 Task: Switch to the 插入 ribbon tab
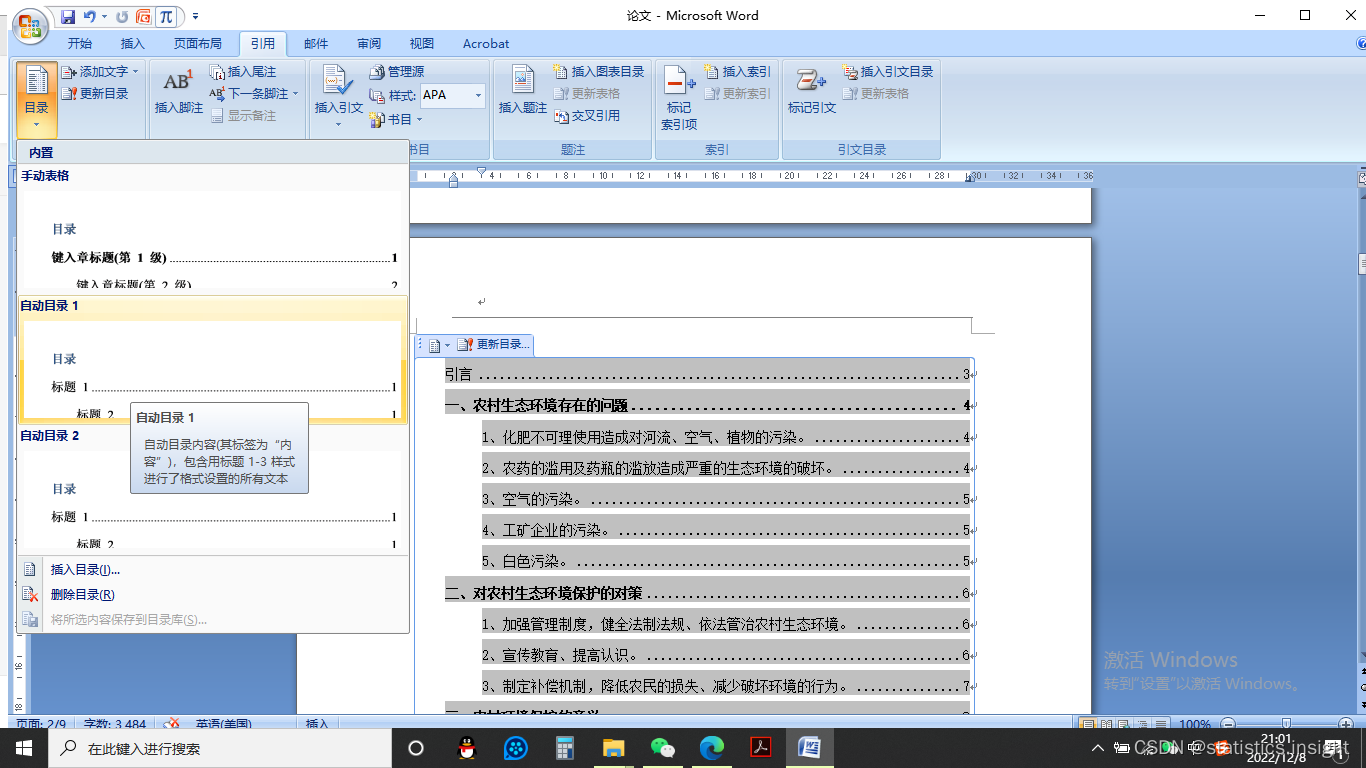[x=133, y=44]
